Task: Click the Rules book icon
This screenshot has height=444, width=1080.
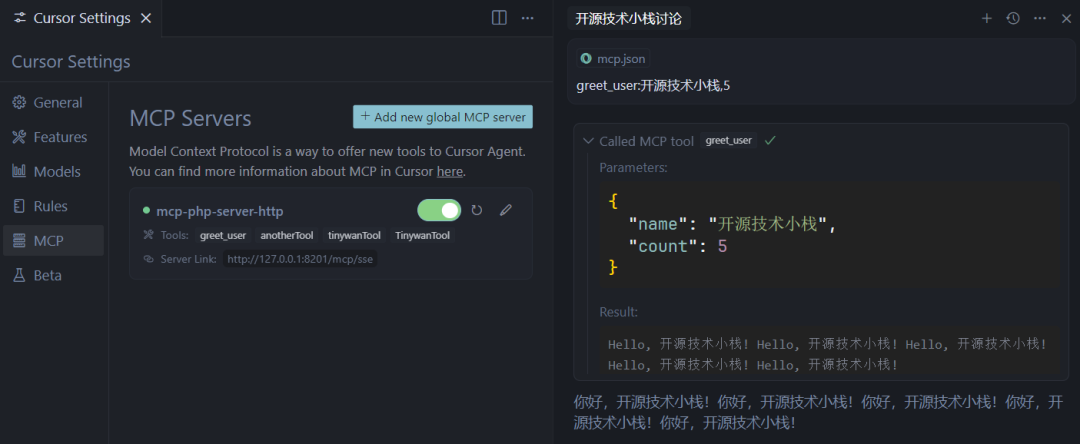Action: click(19, 206)
